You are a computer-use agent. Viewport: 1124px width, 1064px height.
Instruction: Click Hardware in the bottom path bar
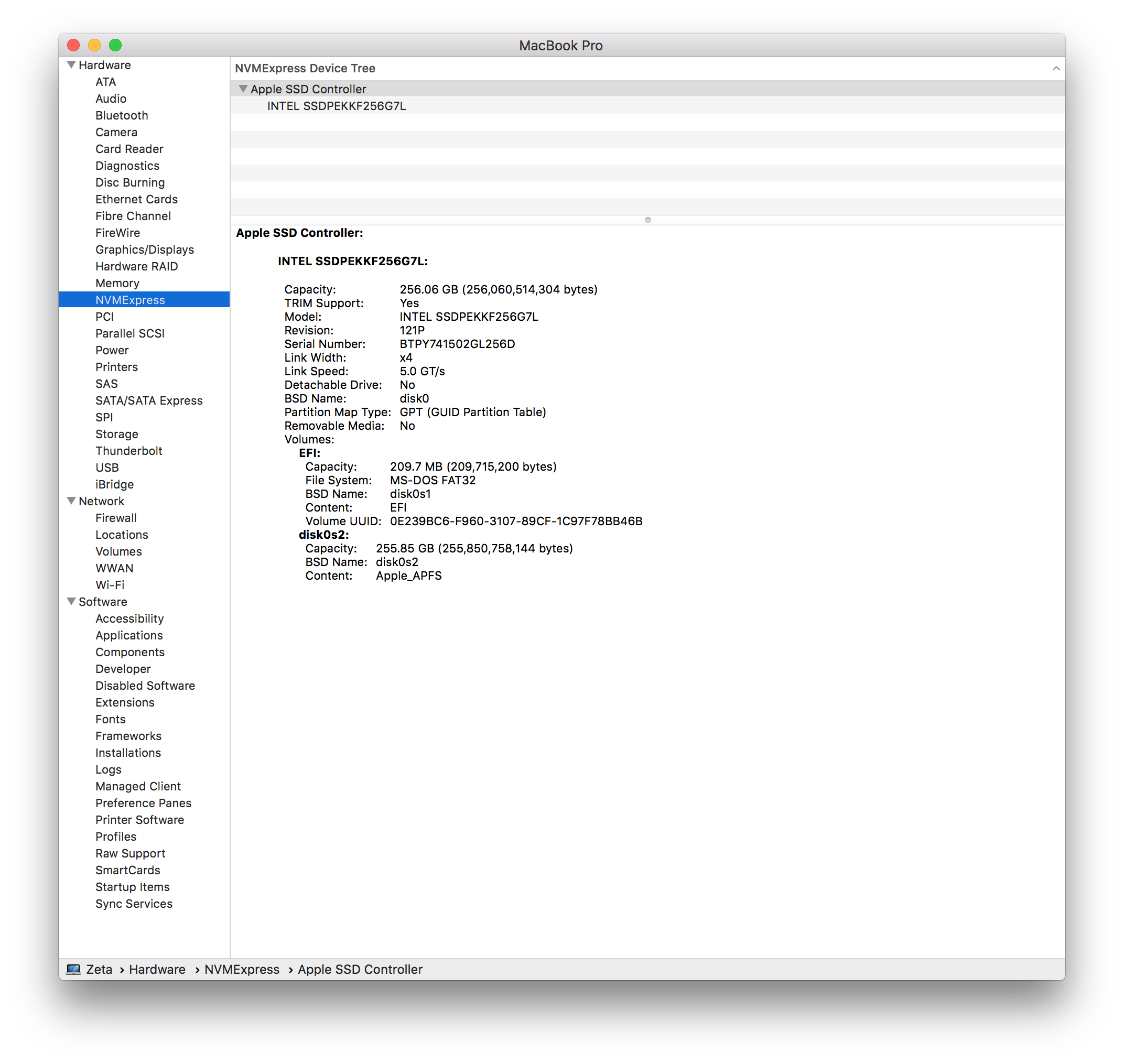click(157, 969)
